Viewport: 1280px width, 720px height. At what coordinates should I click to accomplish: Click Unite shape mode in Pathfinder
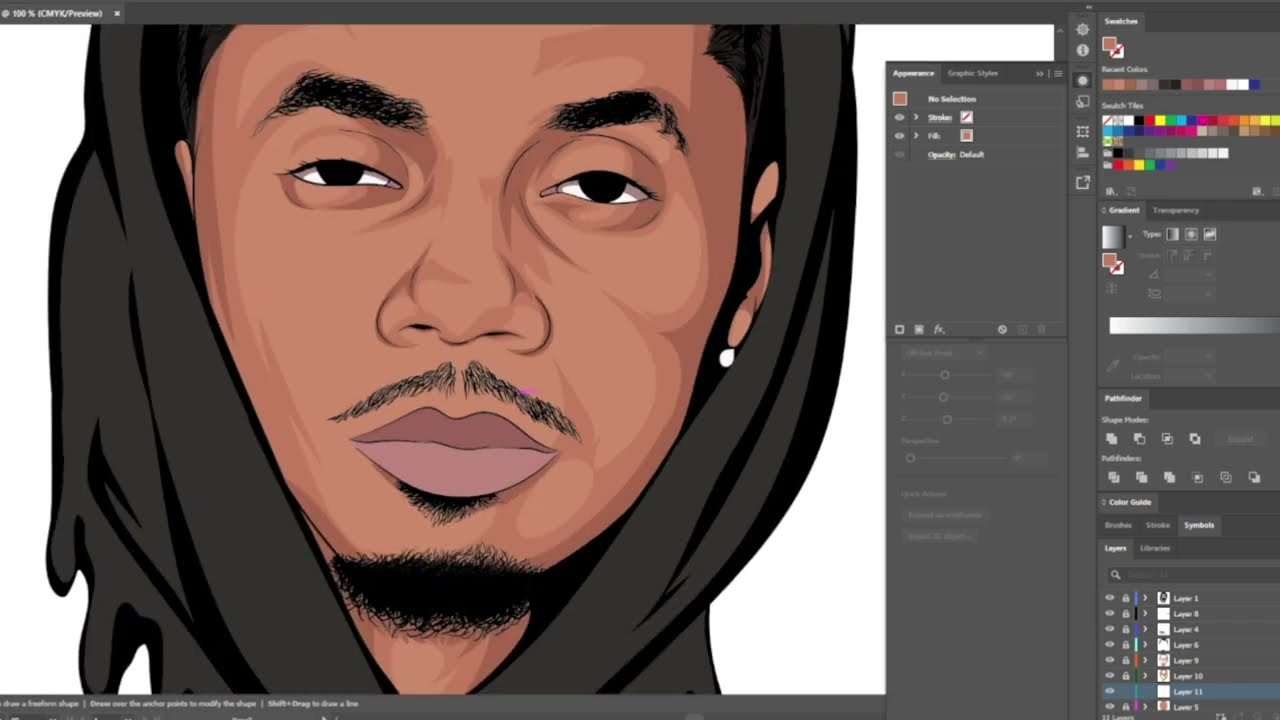pos(1111,439)
